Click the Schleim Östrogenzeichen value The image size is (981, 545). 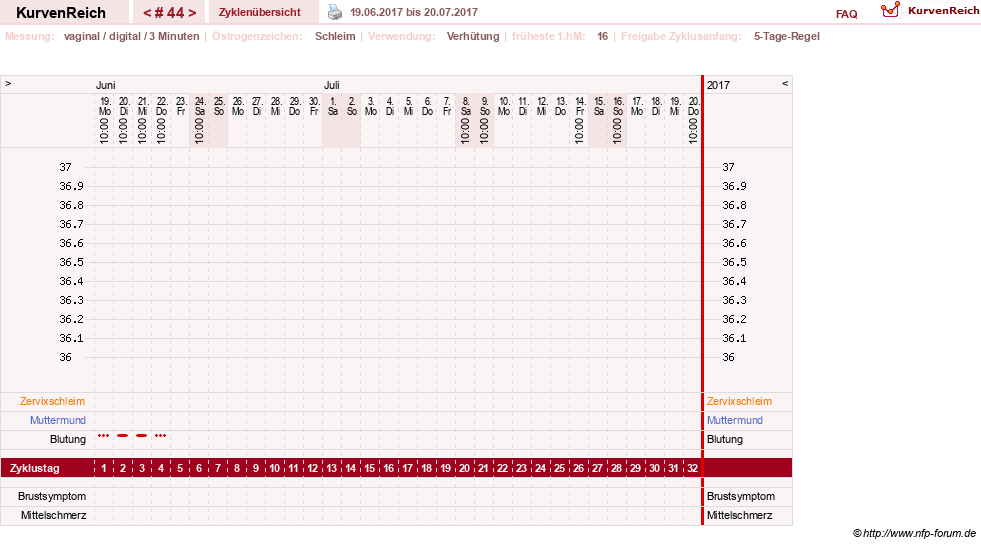(x=335, y=36)
